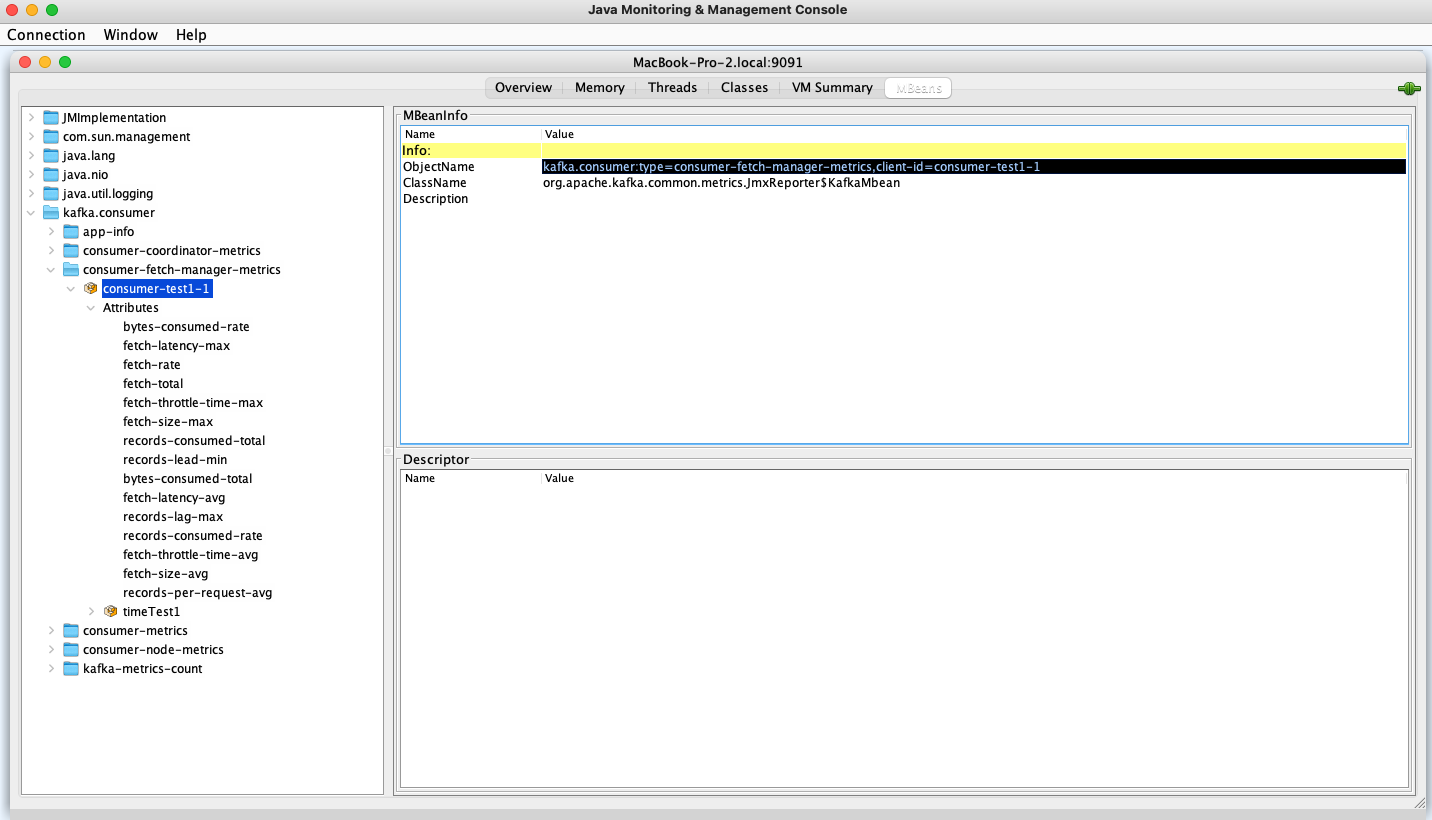The image size is (1432, 820).
Task: Collapse the Attributes node
Action: 91,307
